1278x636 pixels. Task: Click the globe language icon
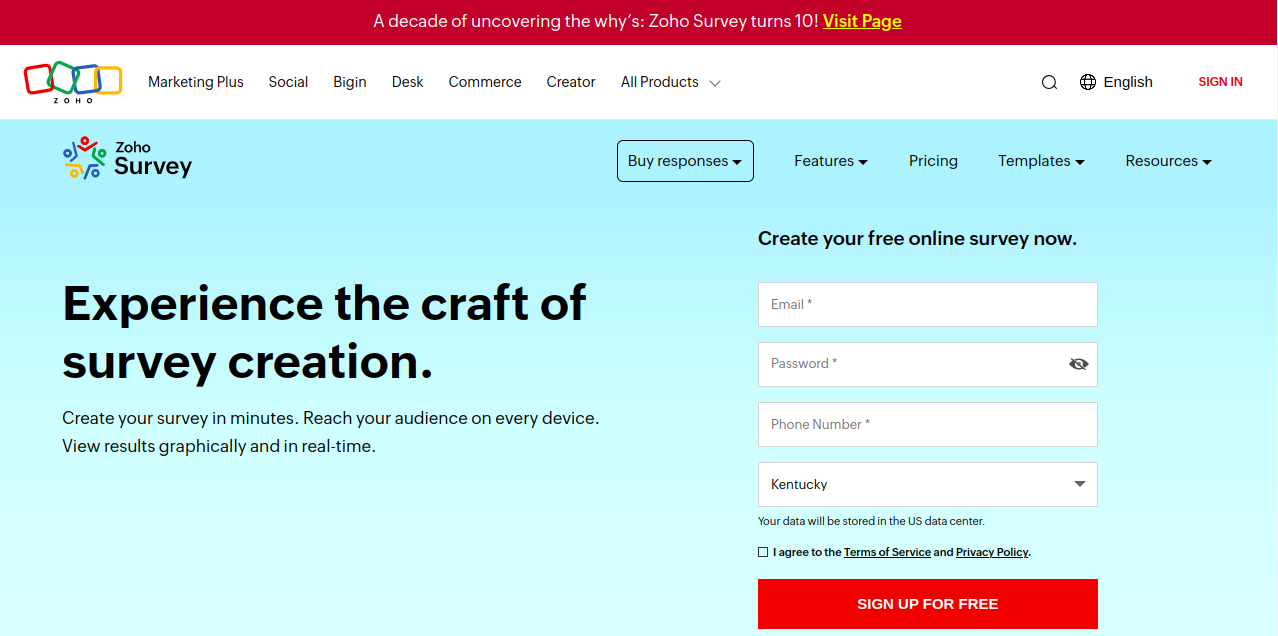click(x=1088, y=82)
